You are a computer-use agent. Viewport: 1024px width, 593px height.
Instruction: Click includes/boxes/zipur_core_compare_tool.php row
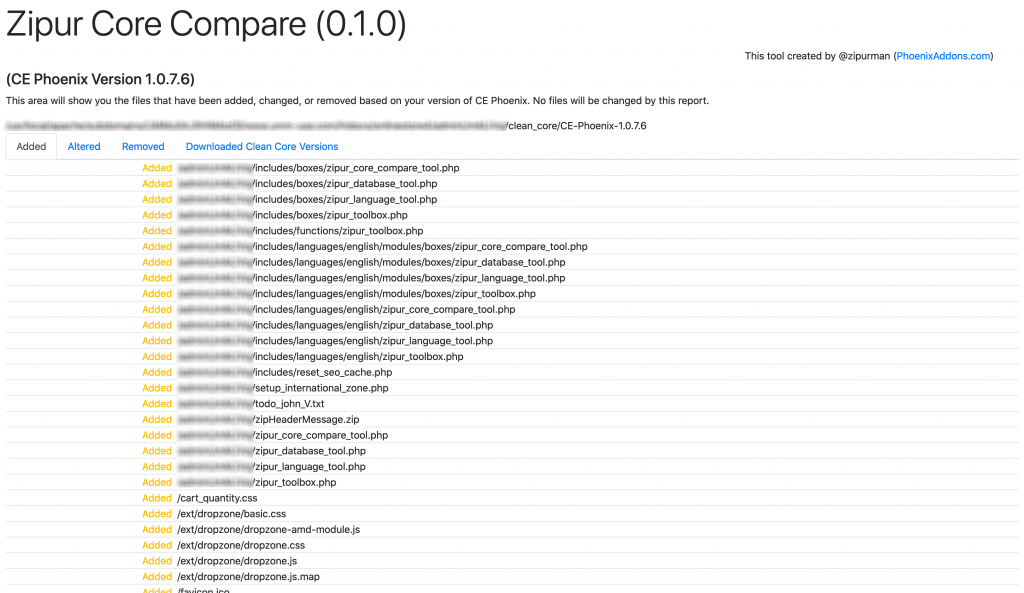click(x=512, y=168)
